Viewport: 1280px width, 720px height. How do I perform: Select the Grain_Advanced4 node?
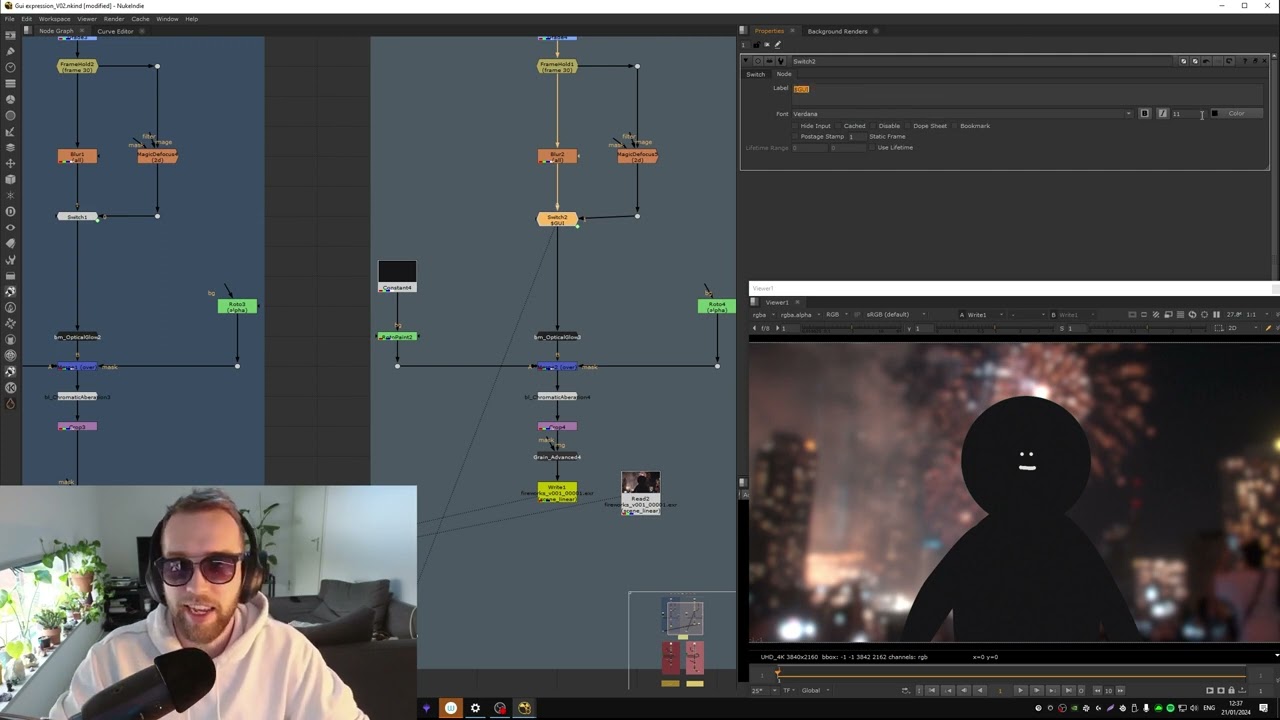(x=557, y=457)
